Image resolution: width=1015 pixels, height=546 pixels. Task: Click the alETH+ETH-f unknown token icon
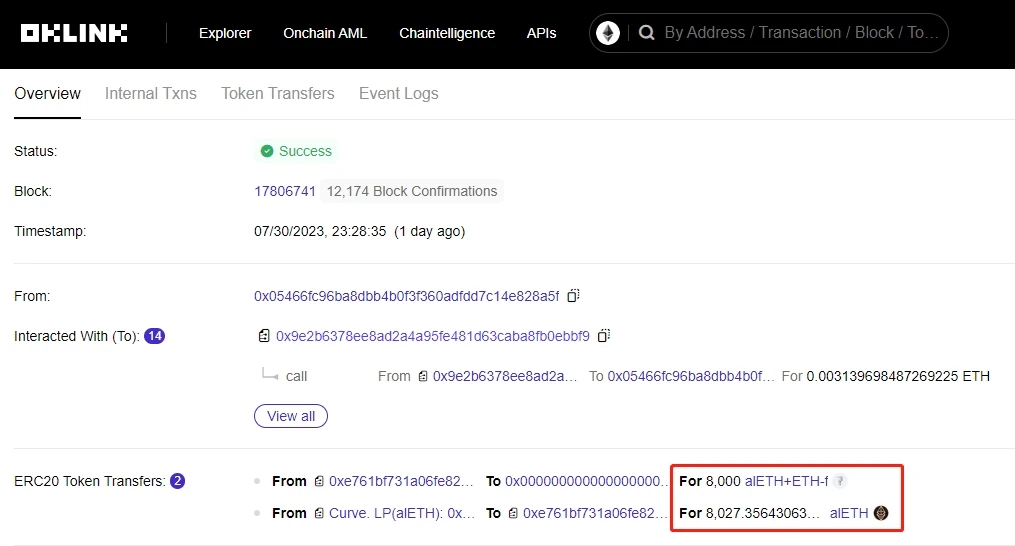(x=841, y=481)
